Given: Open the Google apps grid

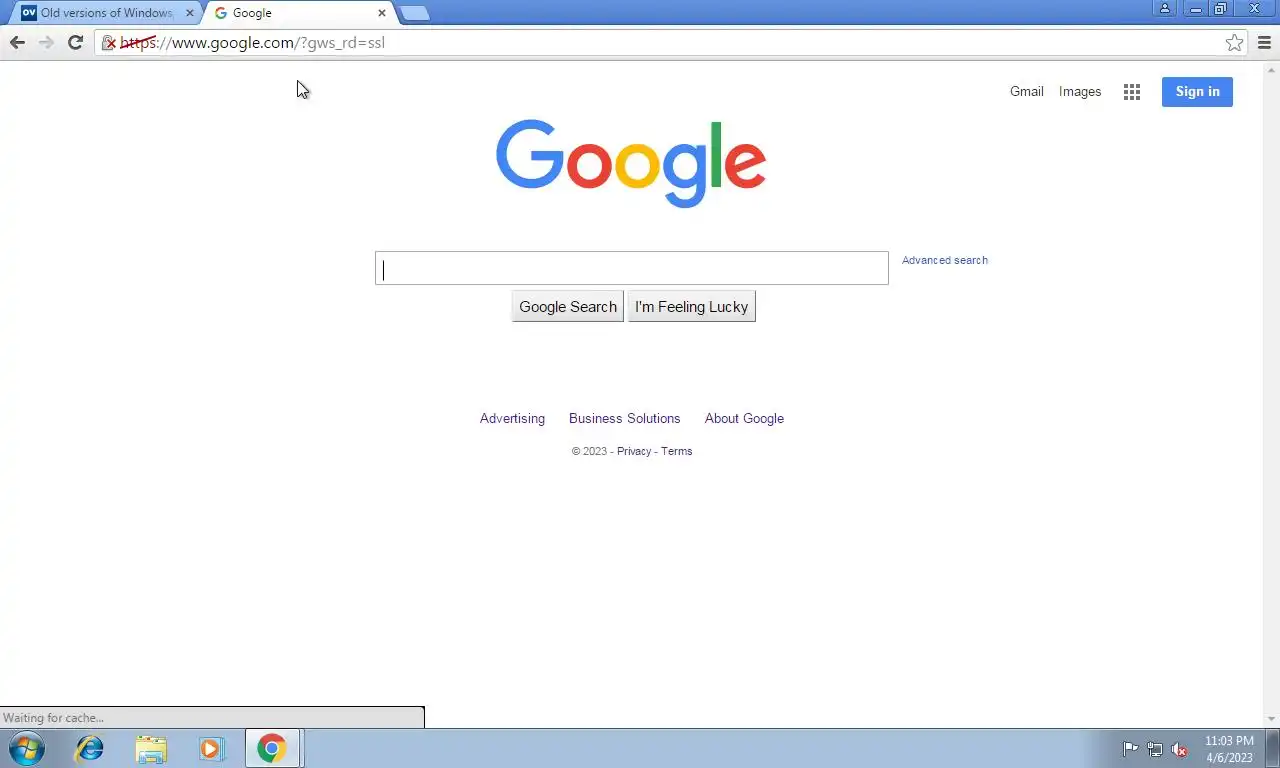Looking at the screenshot, I should pyautogui.click(x=1132, y=92).
